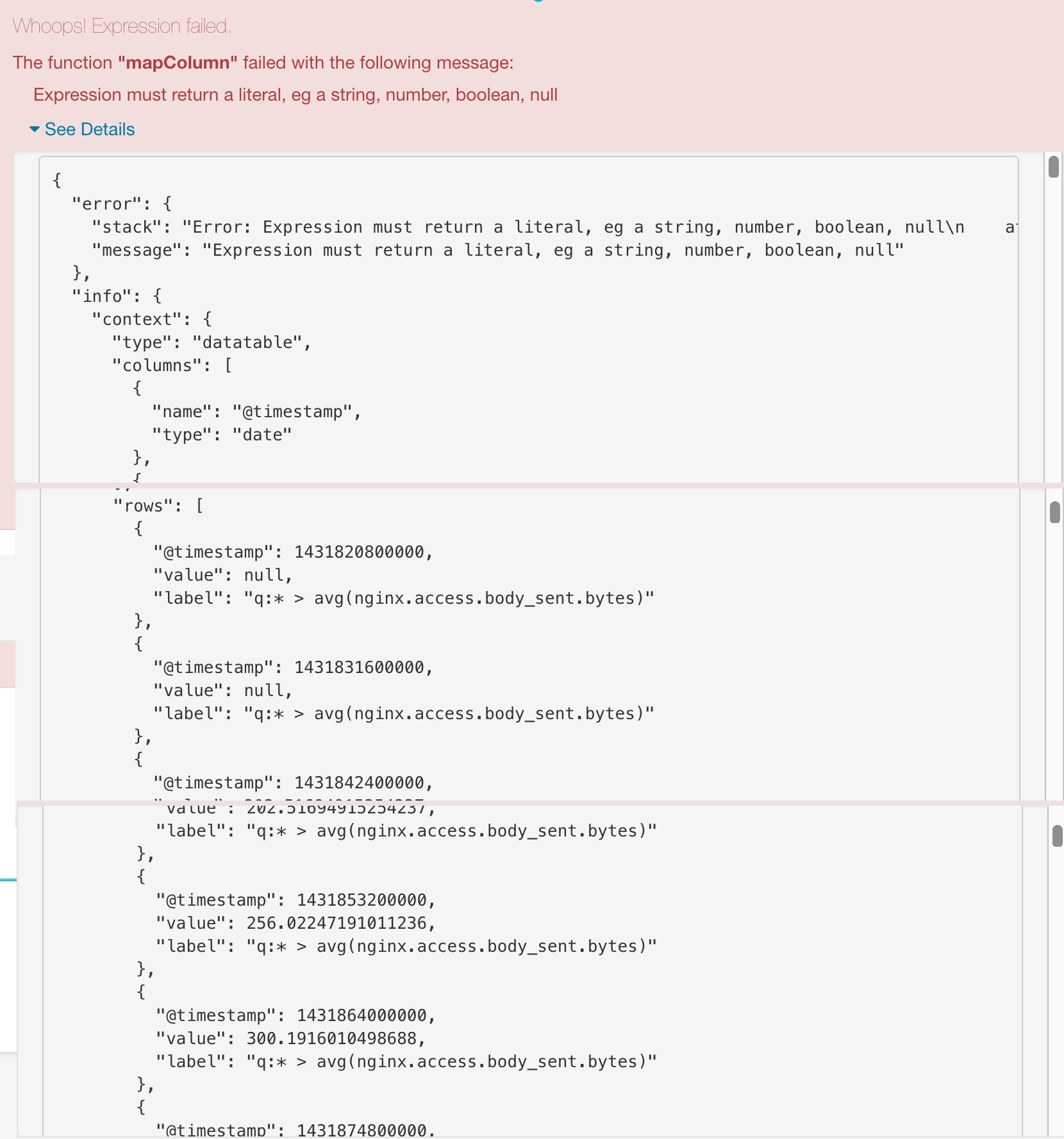Click the "columns": [ line

point(172,365)
